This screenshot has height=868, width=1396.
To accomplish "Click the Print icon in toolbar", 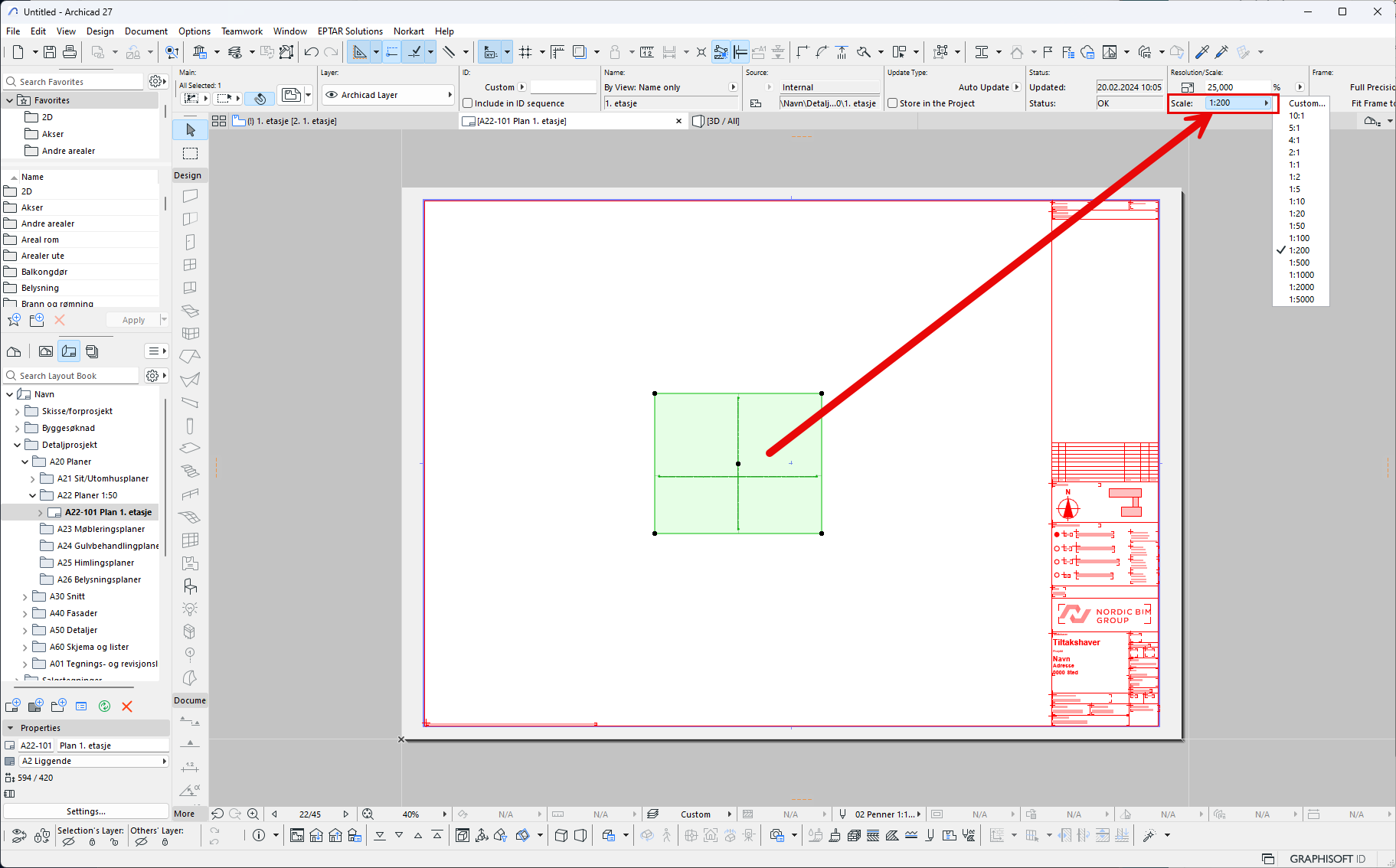I will click(x=70, y=52).
